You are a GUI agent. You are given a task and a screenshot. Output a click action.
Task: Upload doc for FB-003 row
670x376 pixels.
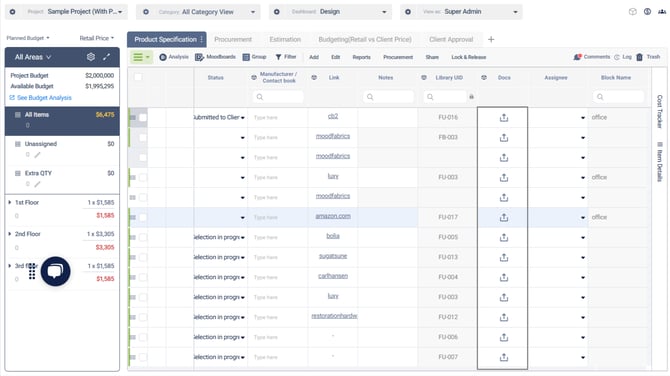(504, 138)
